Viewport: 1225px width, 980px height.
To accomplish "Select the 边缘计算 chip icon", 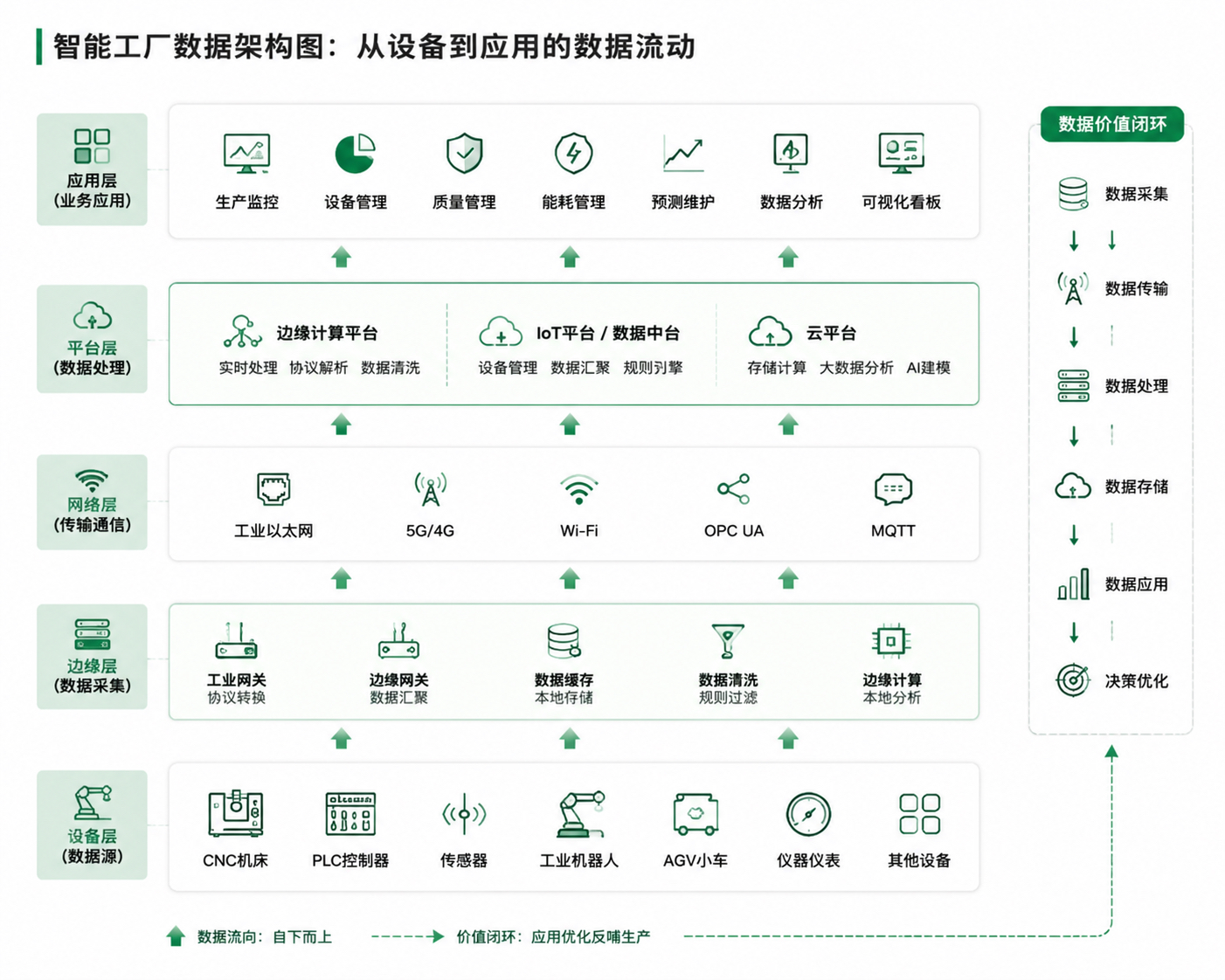I will point(891,641).
